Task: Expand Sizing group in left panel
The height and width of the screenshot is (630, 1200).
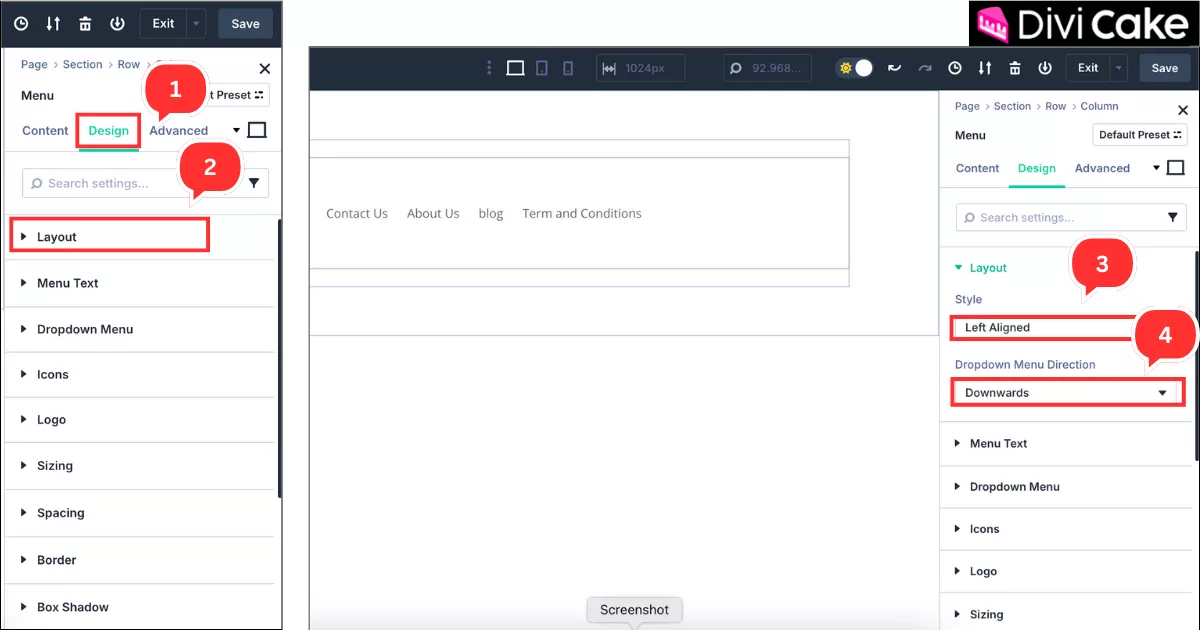Action: [x=139, y=466]
